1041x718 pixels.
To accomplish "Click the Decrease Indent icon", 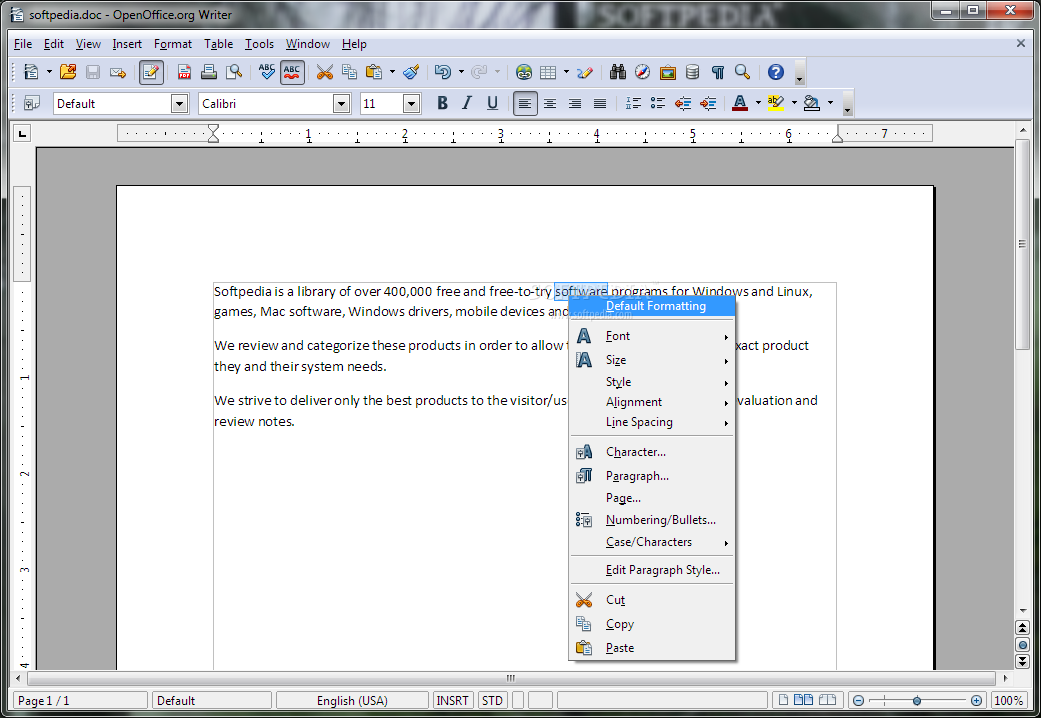I will click(x=682, y=103).
